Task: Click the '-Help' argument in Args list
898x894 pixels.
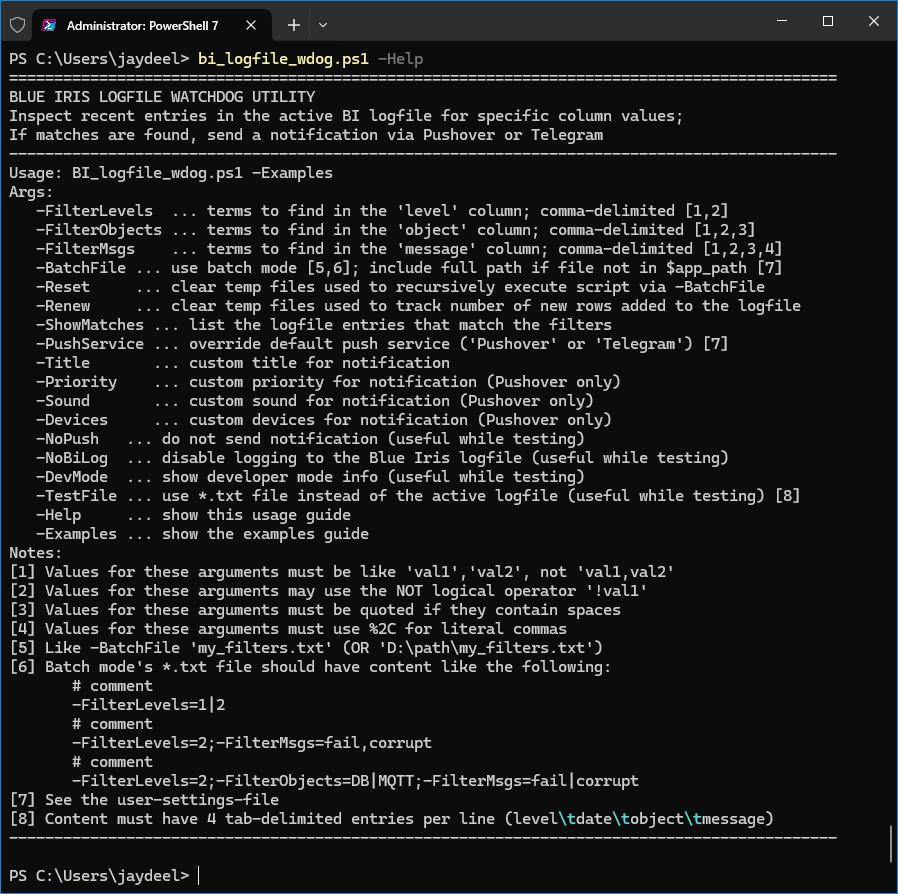Action: [x=58, y=515]
